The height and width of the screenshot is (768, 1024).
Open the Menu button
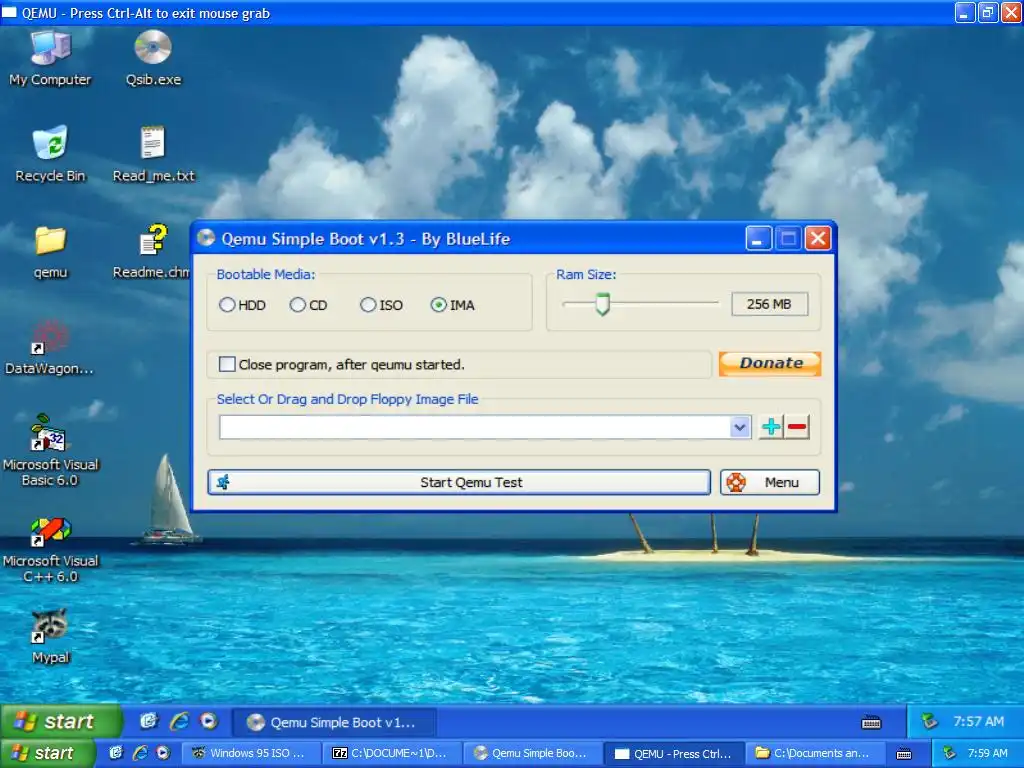point(770,482)
